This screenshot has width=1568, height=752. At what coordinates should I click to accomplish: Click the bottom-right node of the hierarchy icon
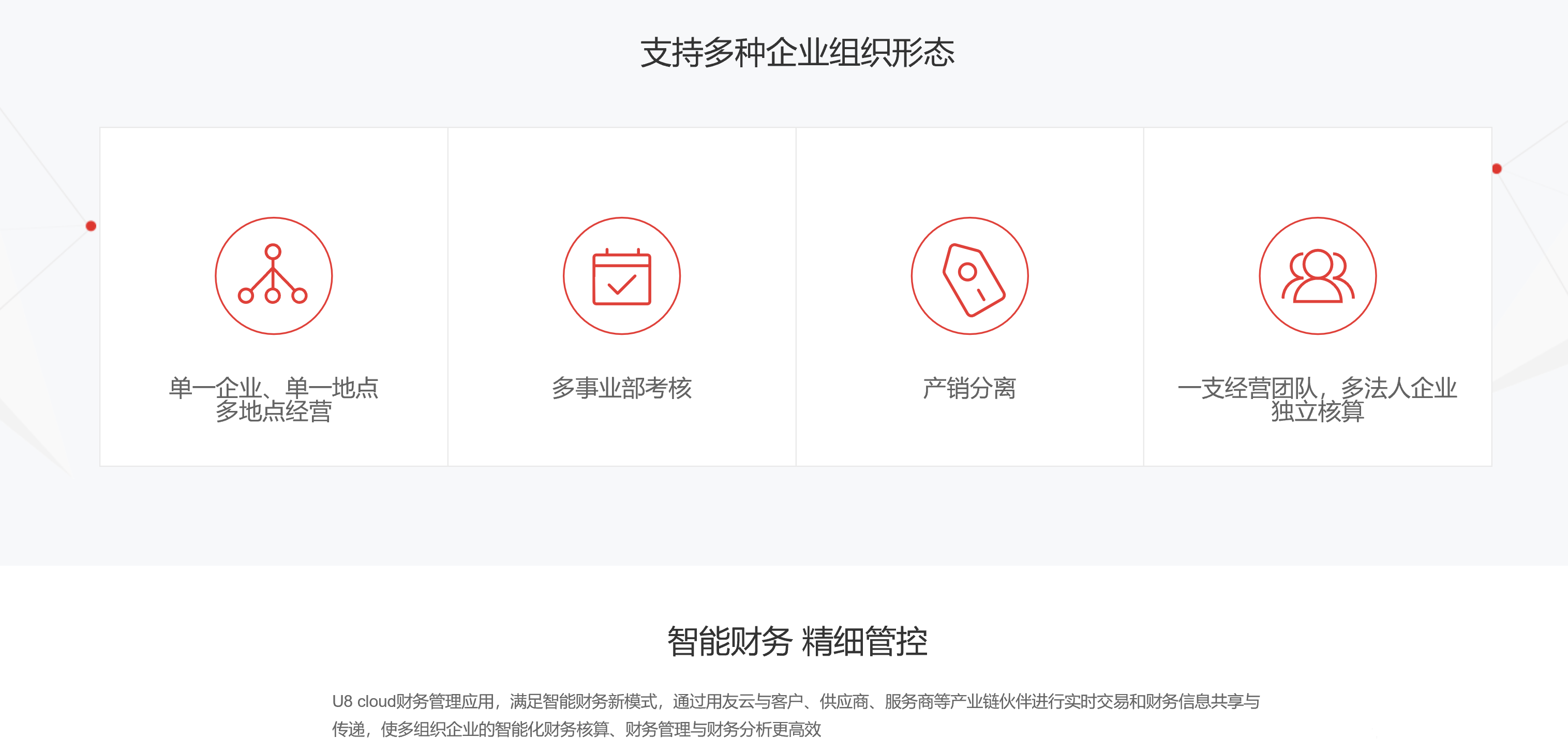click(x=299, y=296)
